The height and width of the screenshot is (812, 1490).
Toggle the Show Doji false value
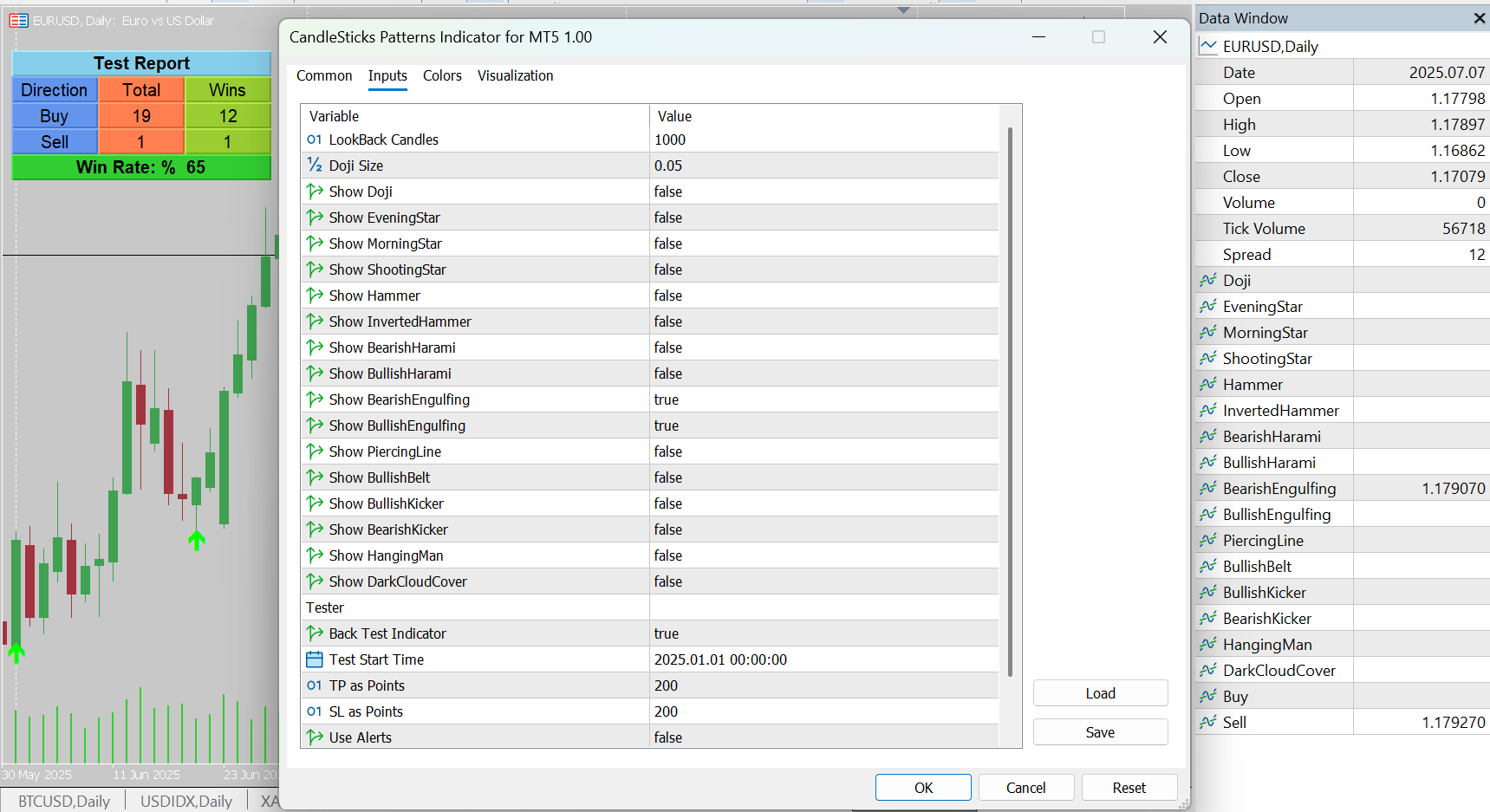coord(823,192)
